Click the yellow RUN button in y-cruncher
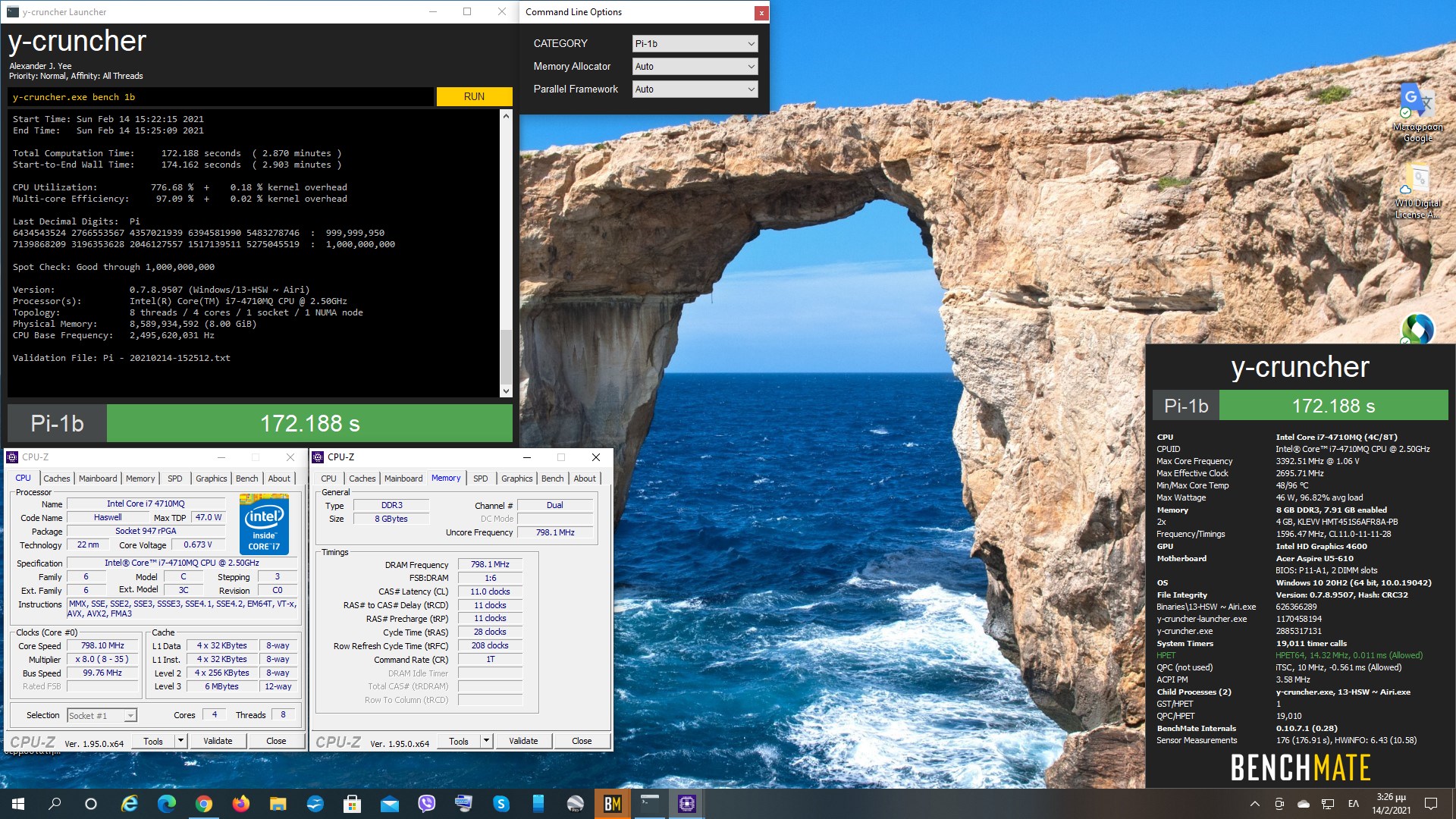The height and width of the screenshot is (819, 1456). point(474,96)
